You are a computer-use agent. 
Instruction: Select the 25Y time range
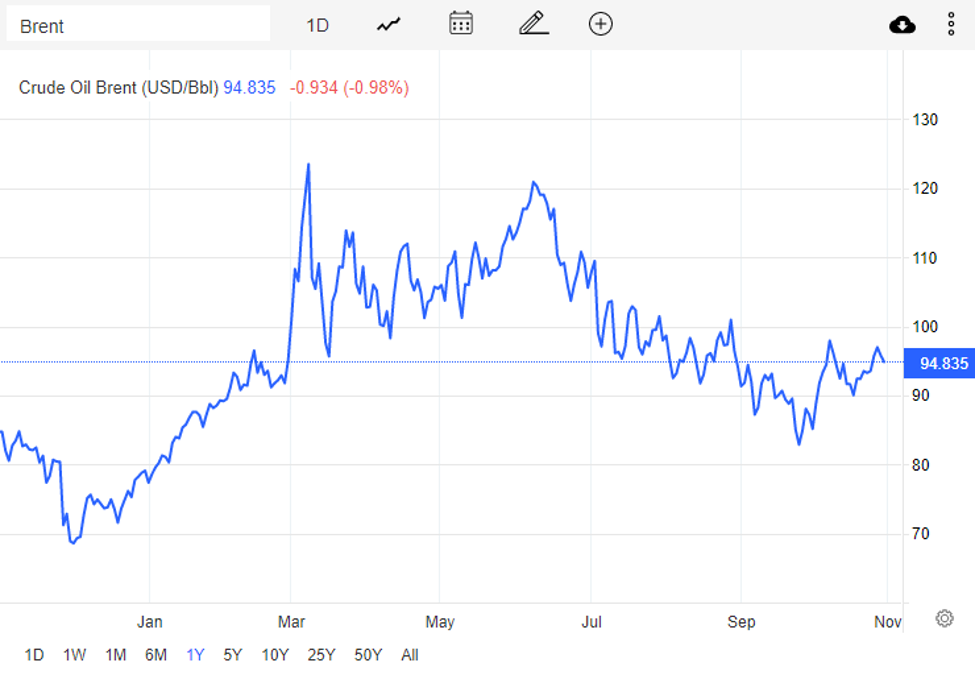(x=322, y=655)
